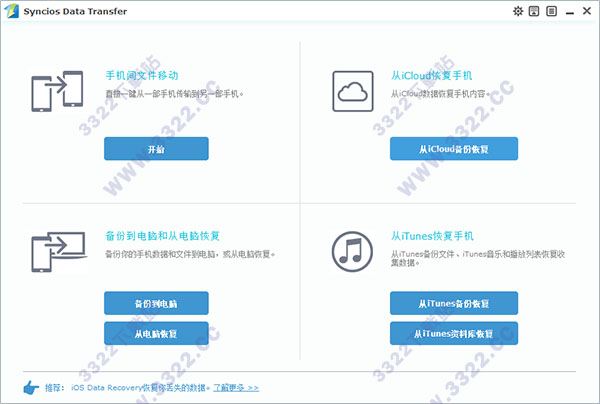Click the pointing hand recommend icon
600x404 pixels.
point(31,388)
